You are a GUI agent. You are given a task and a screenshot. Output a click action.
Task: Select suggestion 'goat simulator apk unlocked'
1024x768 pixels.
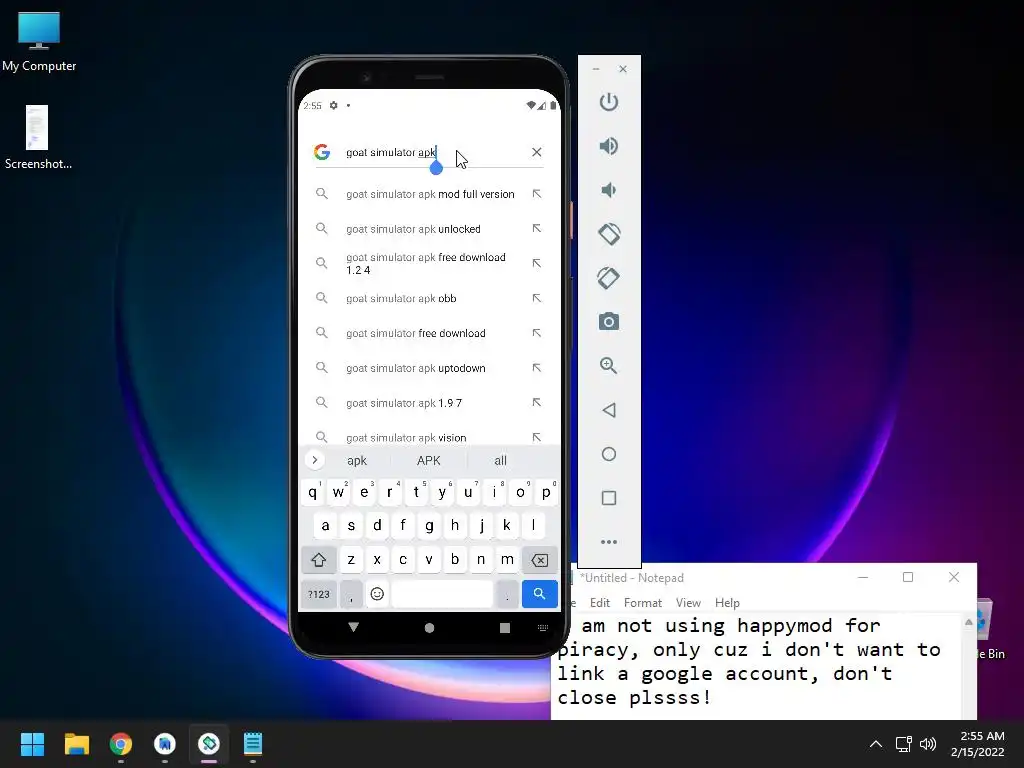(x=429, y=229)
